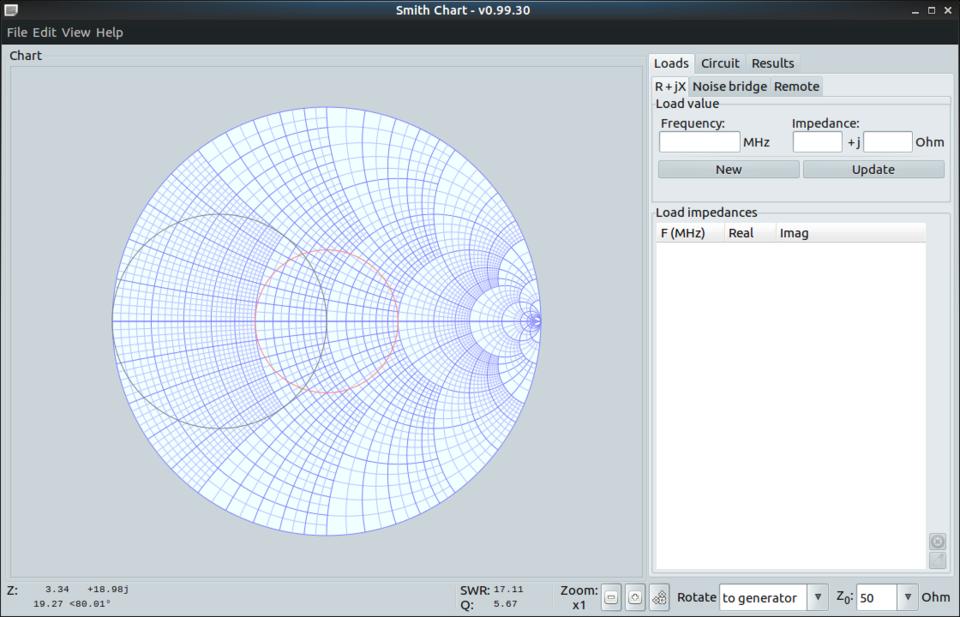Click the Frequency MHz input field

pyautogui.click(x=699, y=142)
